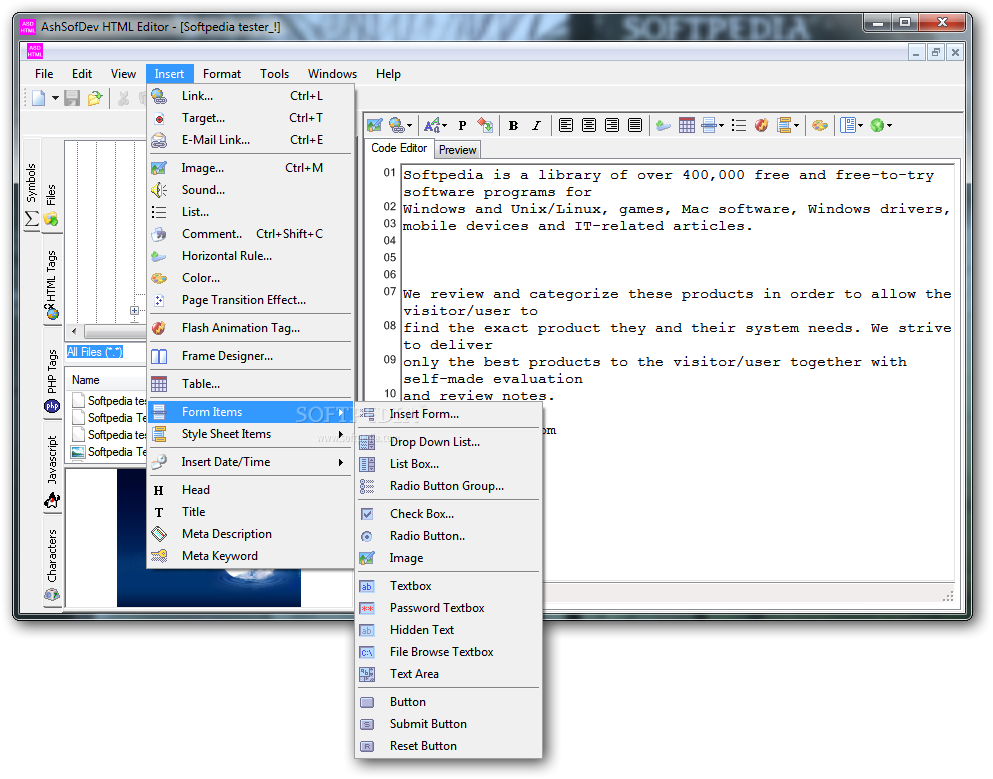Viewport: 993px width, 779px height.
Task: Click the Flash Animation toolbar icon
Action: coord(761,125)
